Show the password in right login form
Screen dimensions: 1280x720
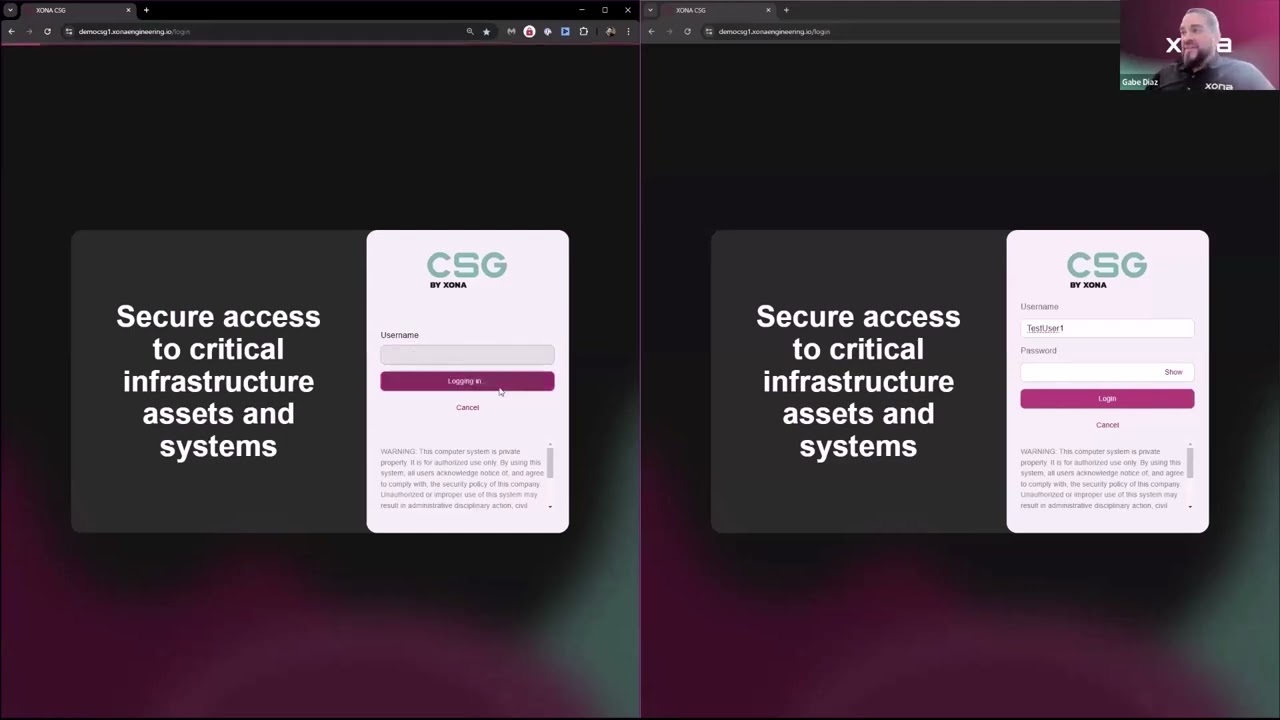(1173, 372)
